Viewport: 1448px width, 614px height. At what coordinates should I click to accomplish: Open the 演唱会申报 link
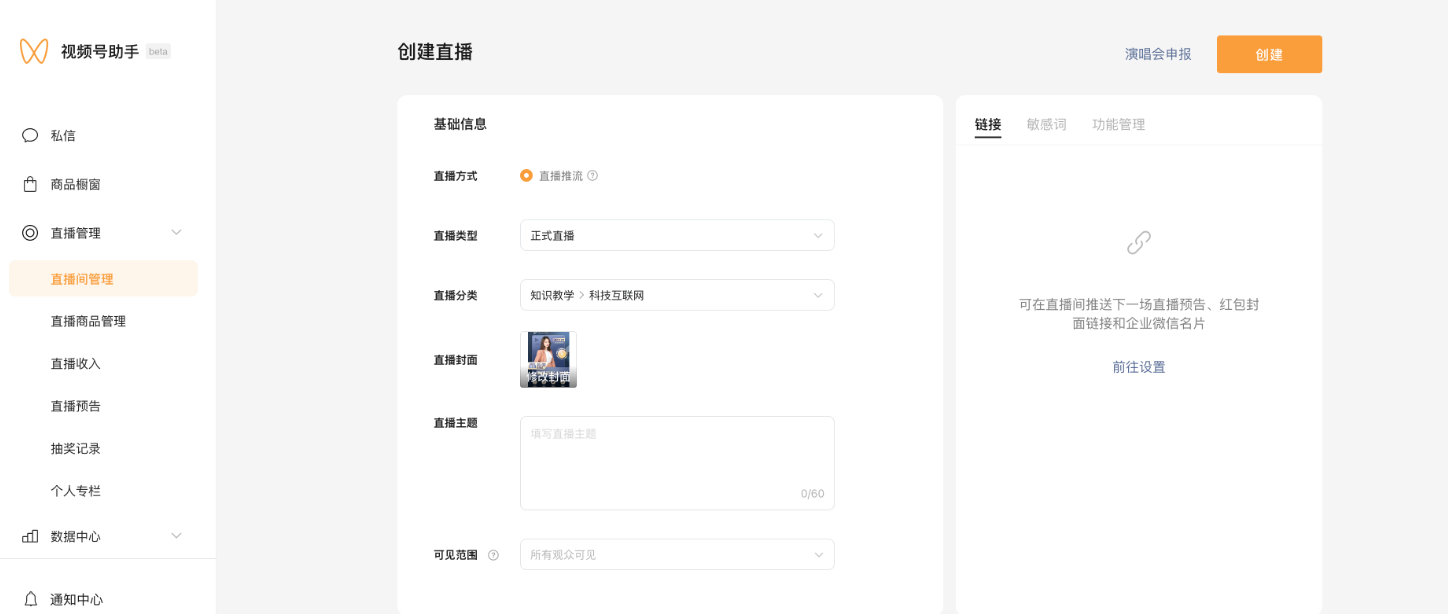point(1158,54)
